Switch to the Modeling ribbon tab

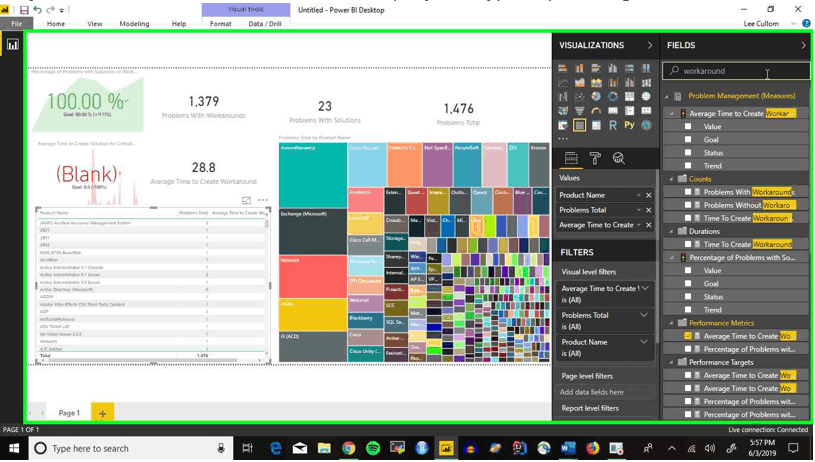coord(134,23)
